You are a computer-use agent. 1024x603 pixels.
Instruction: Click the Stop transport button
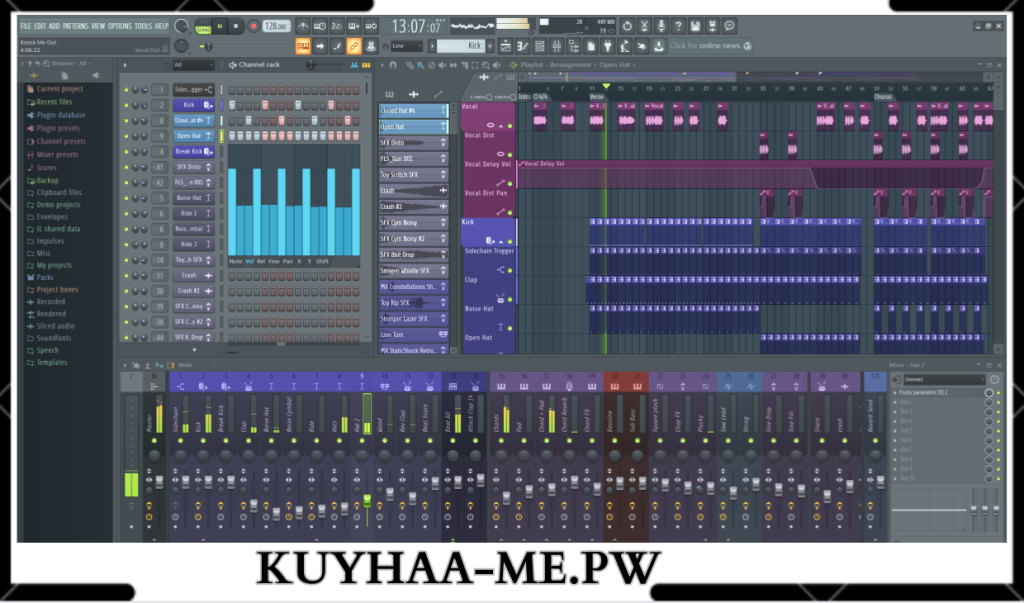[x=236, y=26]
